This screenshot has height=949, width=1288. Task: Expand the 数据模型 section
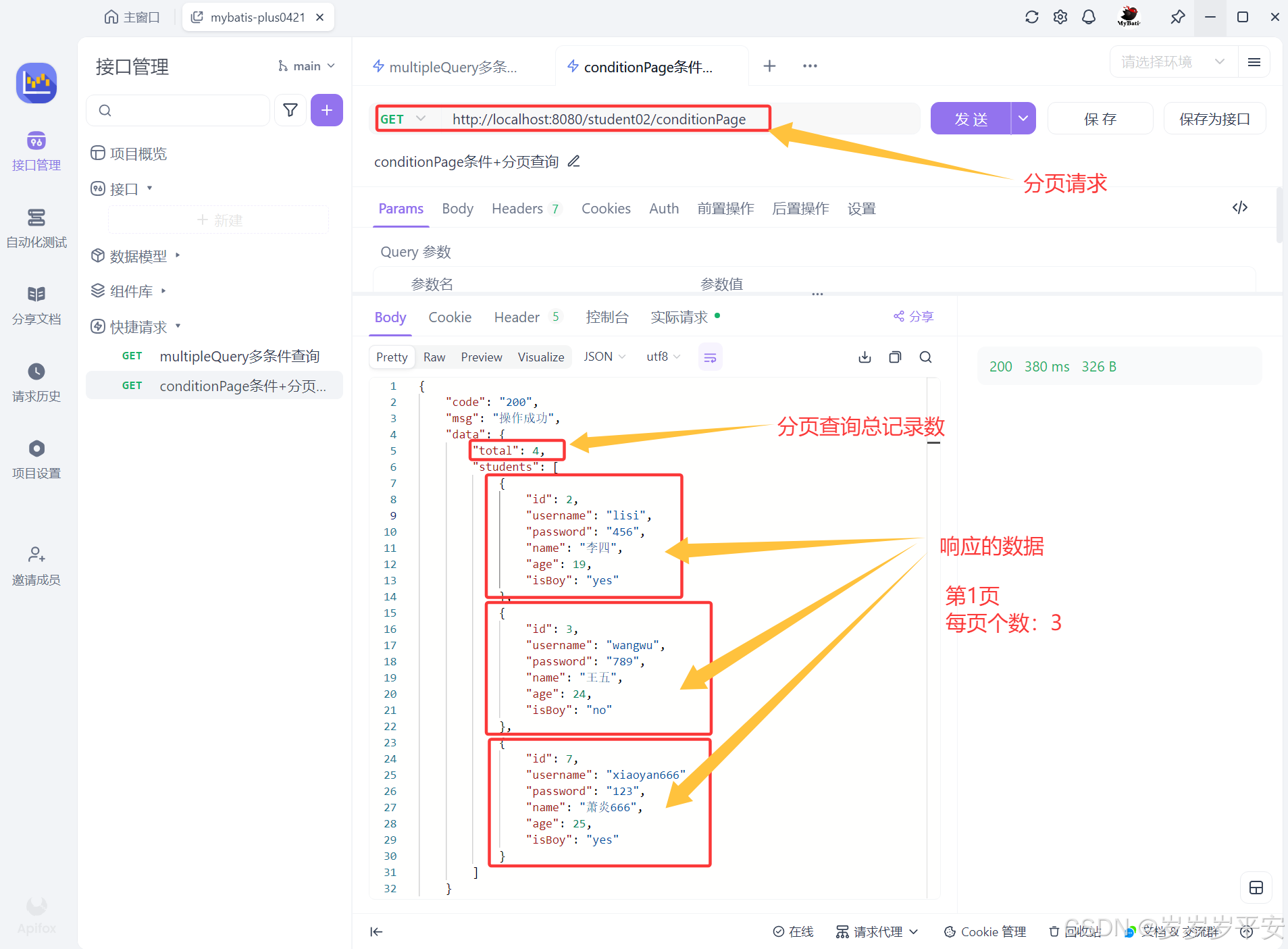point(137,255)
